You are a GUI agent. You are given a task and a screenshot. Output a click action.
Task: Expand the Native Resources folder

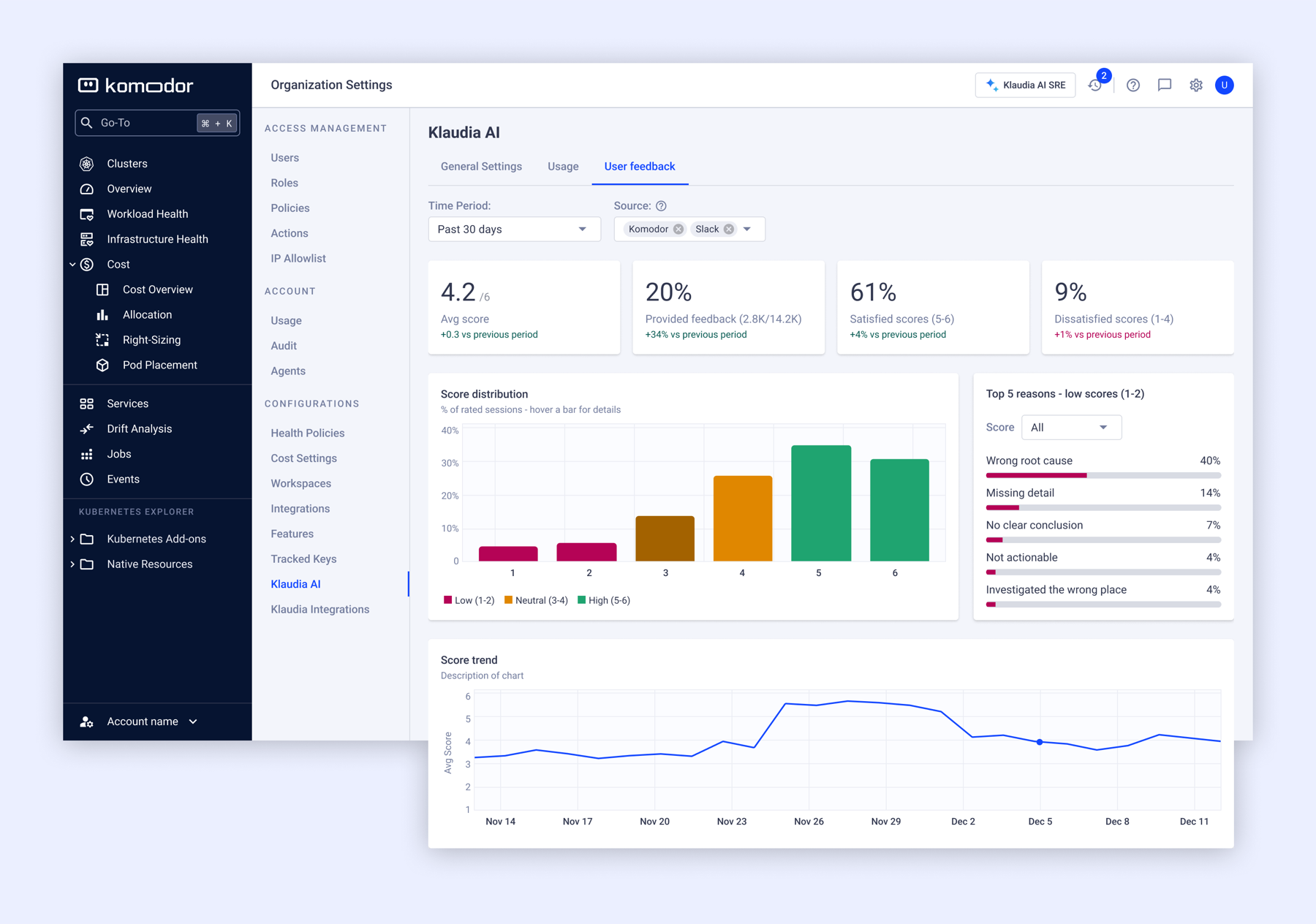pyautogui.click(x=72, y=564)
